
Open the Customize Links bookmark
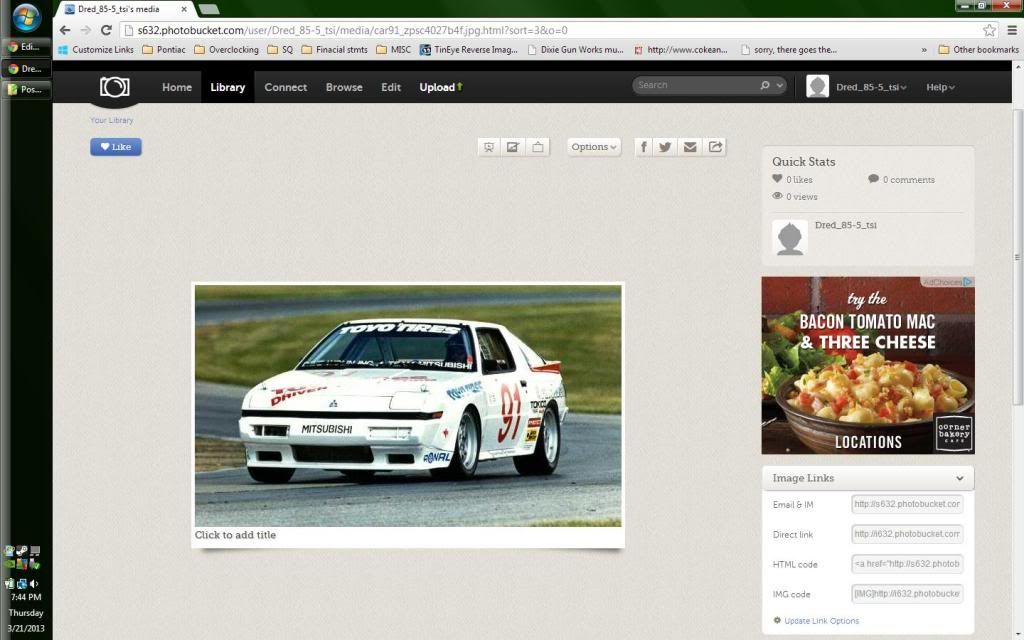(x=96, y=50)
